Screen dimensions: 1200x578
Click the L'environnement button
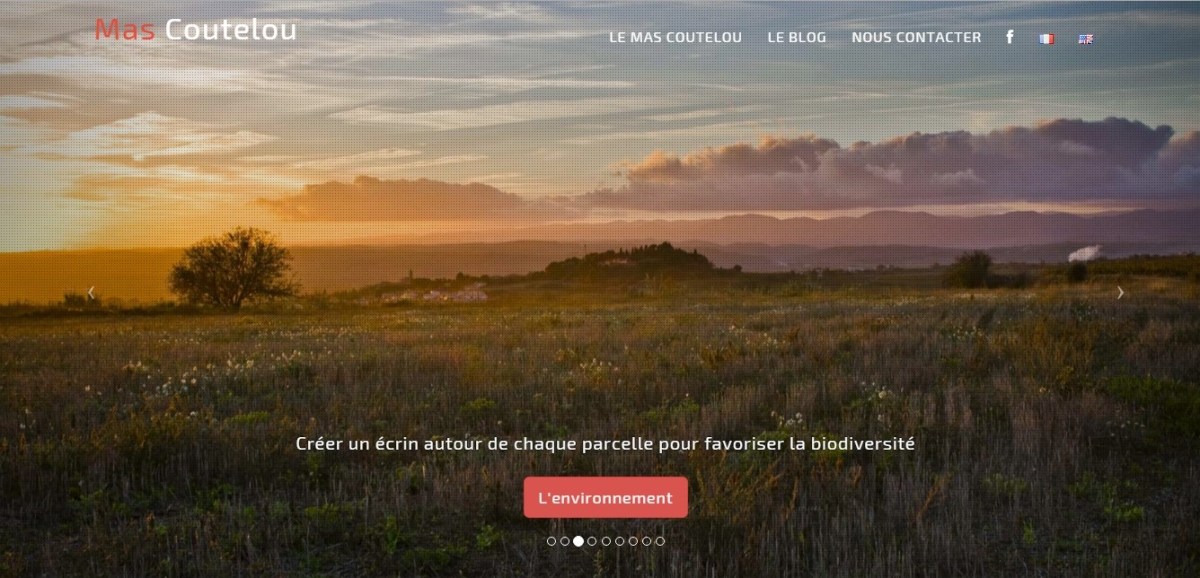coord(606,498)
